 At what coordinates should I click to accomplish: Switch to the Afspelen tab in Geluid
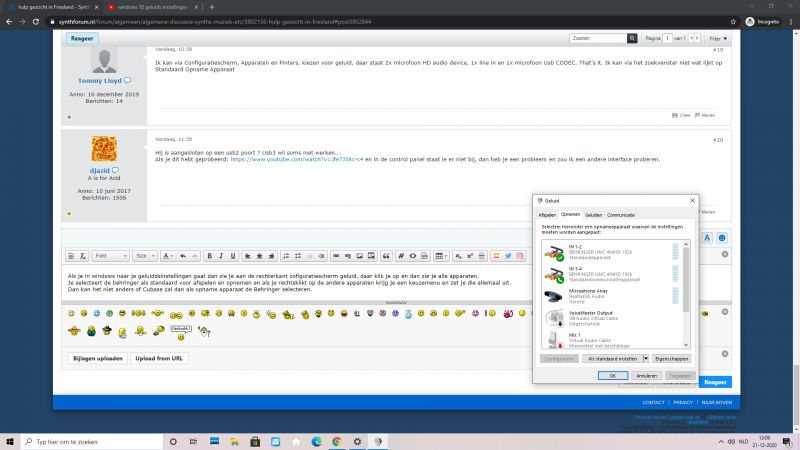click(547, 215)
